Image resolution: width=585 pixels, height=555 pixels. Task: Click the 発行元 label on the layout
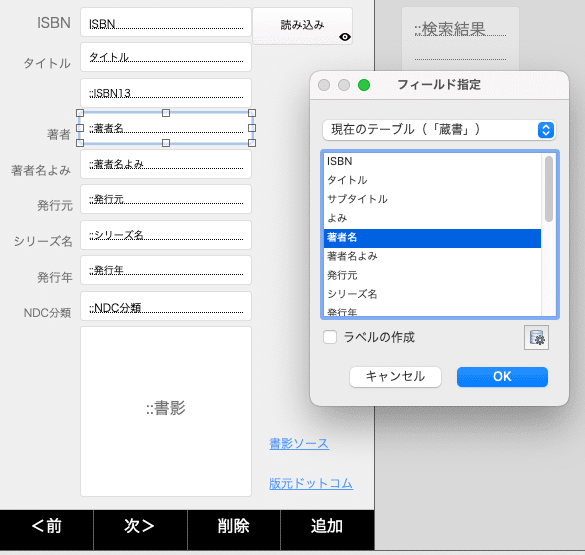55,206
